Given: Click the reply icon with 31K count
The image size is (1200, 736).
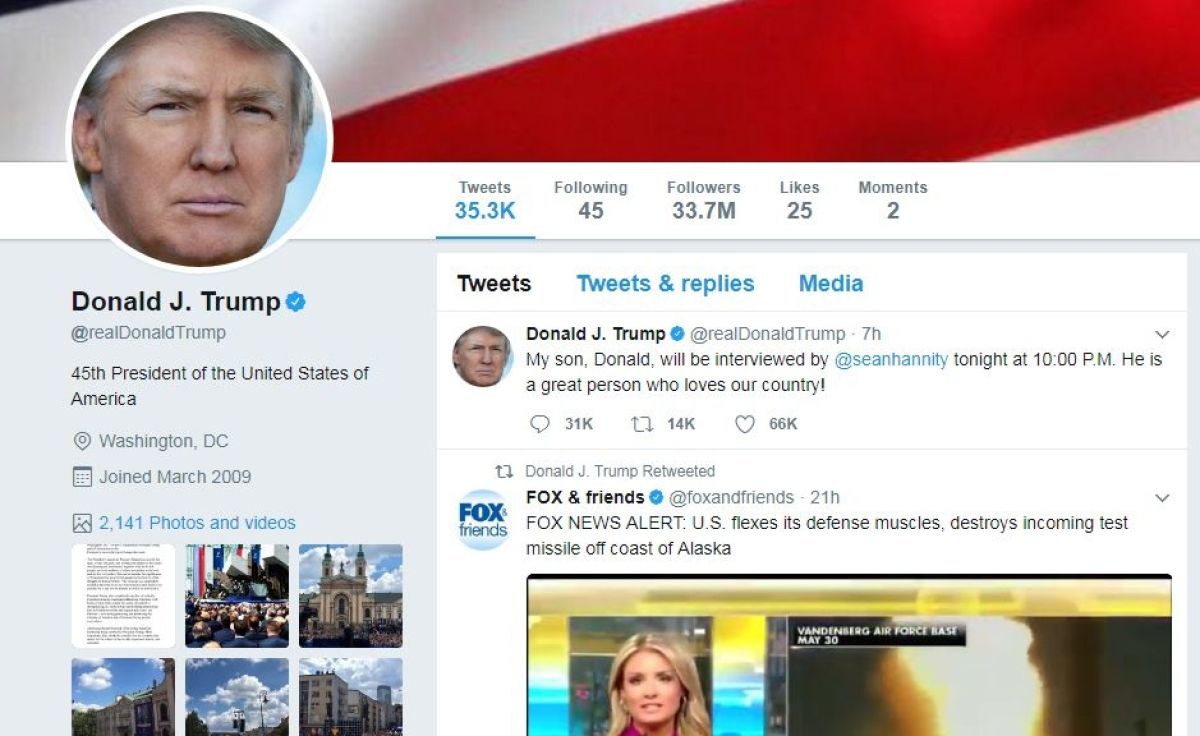Looking at the screenshot, I should pos(540,424).
